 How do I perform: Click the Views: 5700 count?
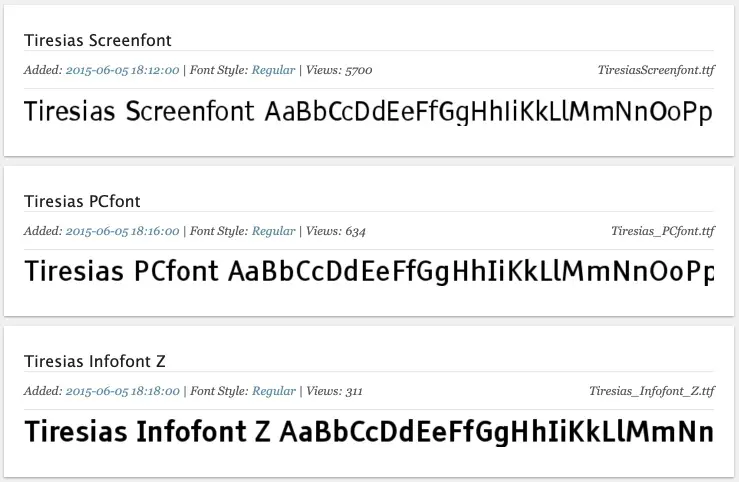339,70
